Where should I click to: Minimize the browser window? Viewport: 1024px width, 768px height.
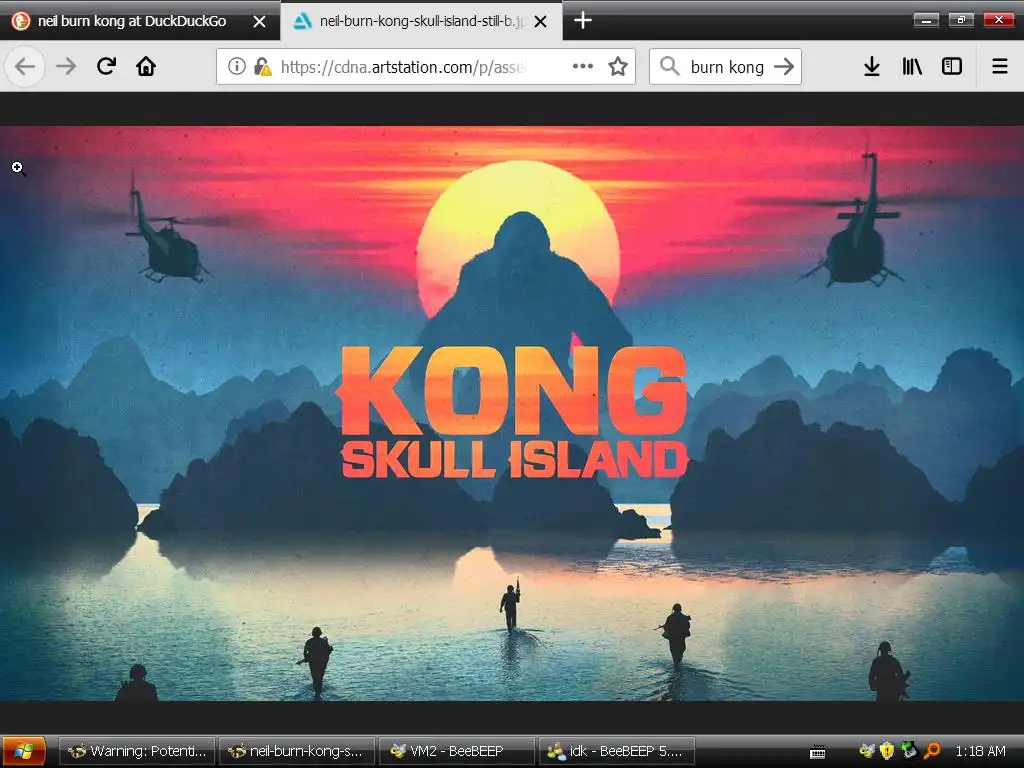(926, 20)
